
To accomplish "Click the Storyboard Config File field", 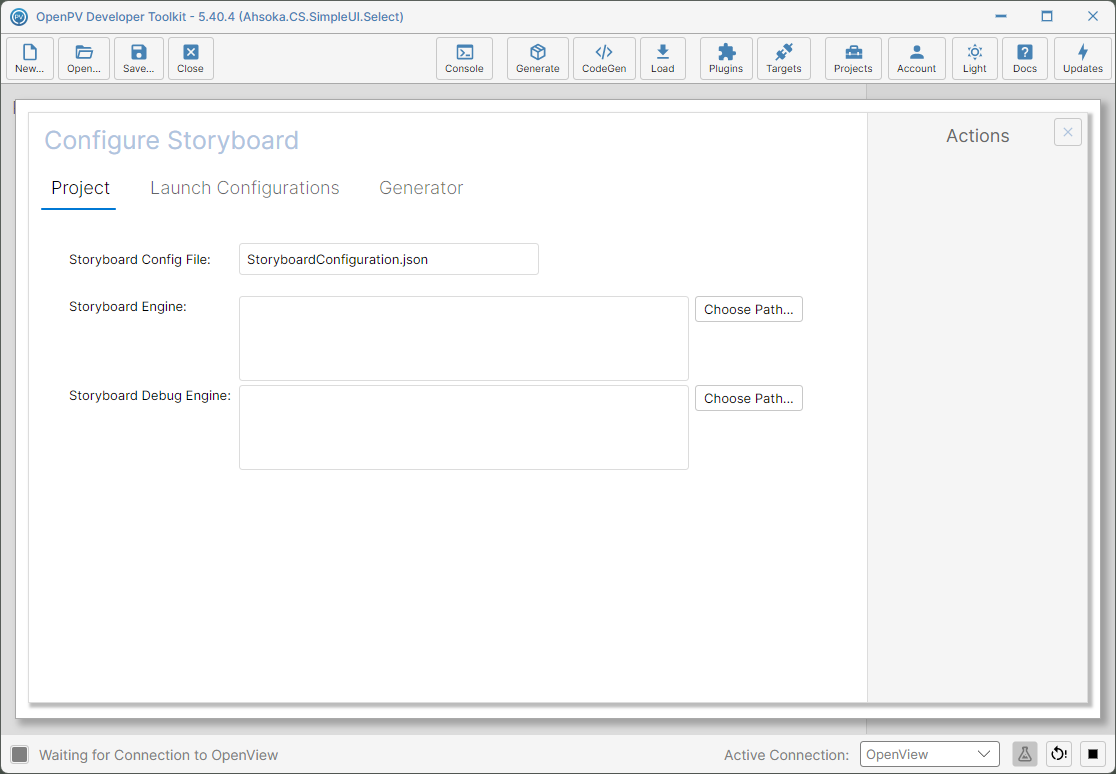I will pyautogui.click(x=389, y=259).
